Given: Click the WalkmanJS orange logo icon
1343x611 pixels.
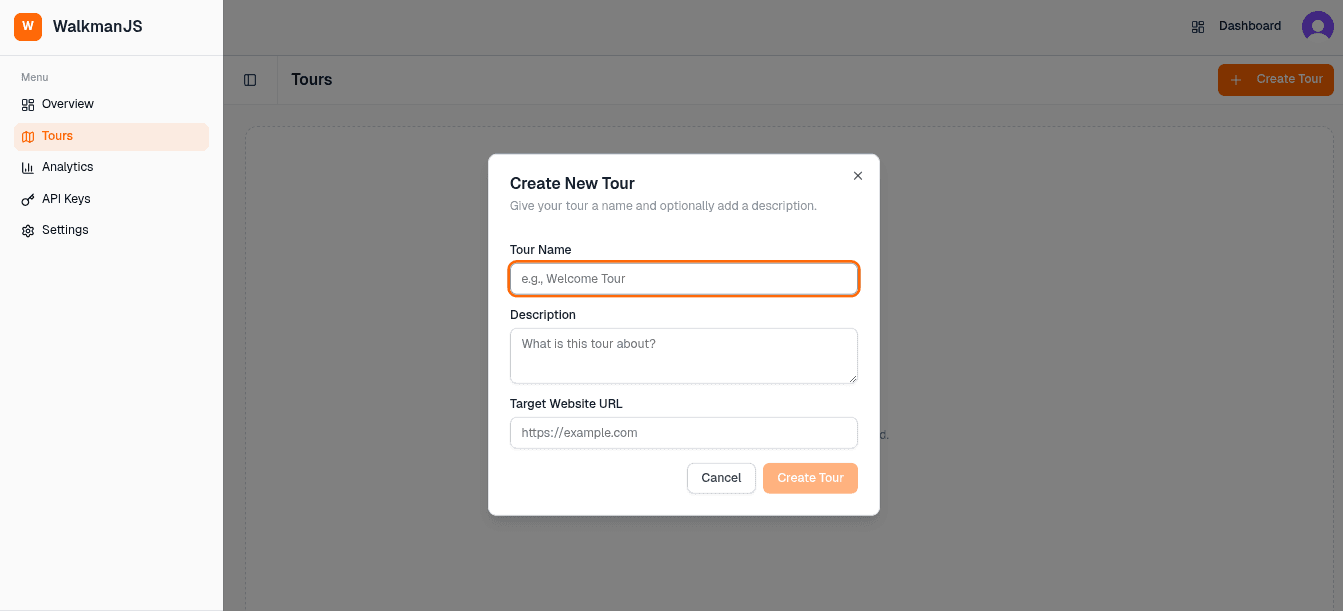Looking at the screenshot, I should coord(28,27).
